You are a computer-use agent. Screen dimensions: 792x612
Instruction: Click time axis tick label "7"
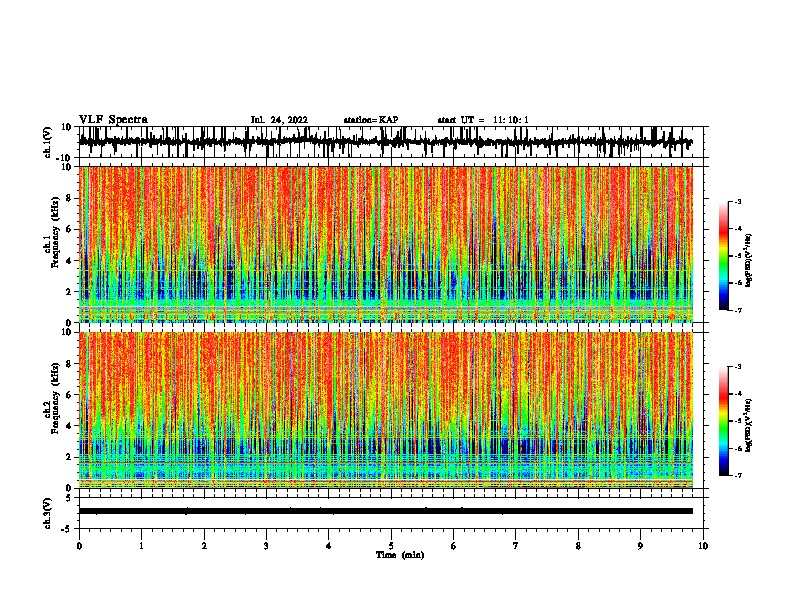click(x=516, y=546)
